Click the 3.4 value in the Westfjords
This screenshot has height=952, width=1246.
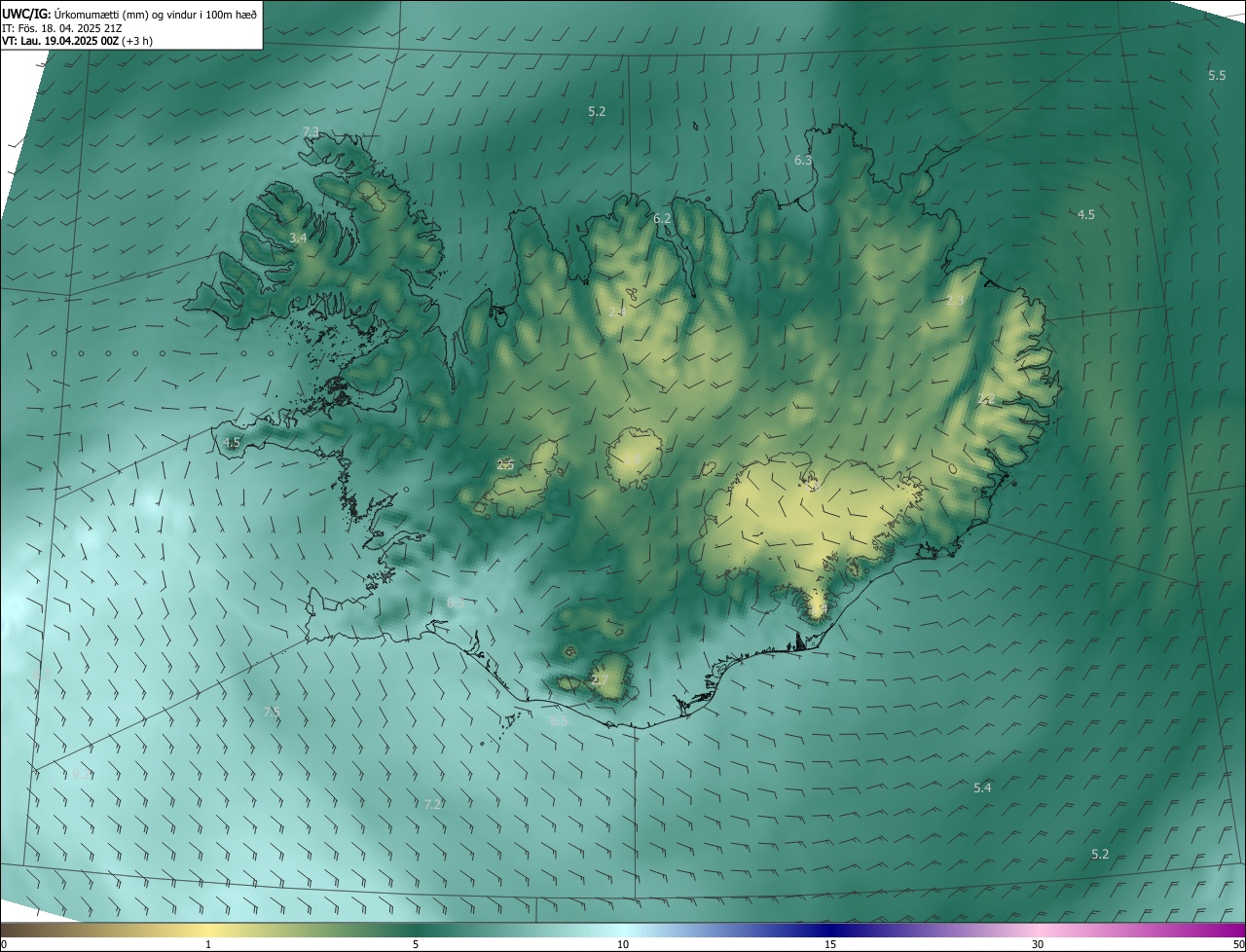click(298, 238)
